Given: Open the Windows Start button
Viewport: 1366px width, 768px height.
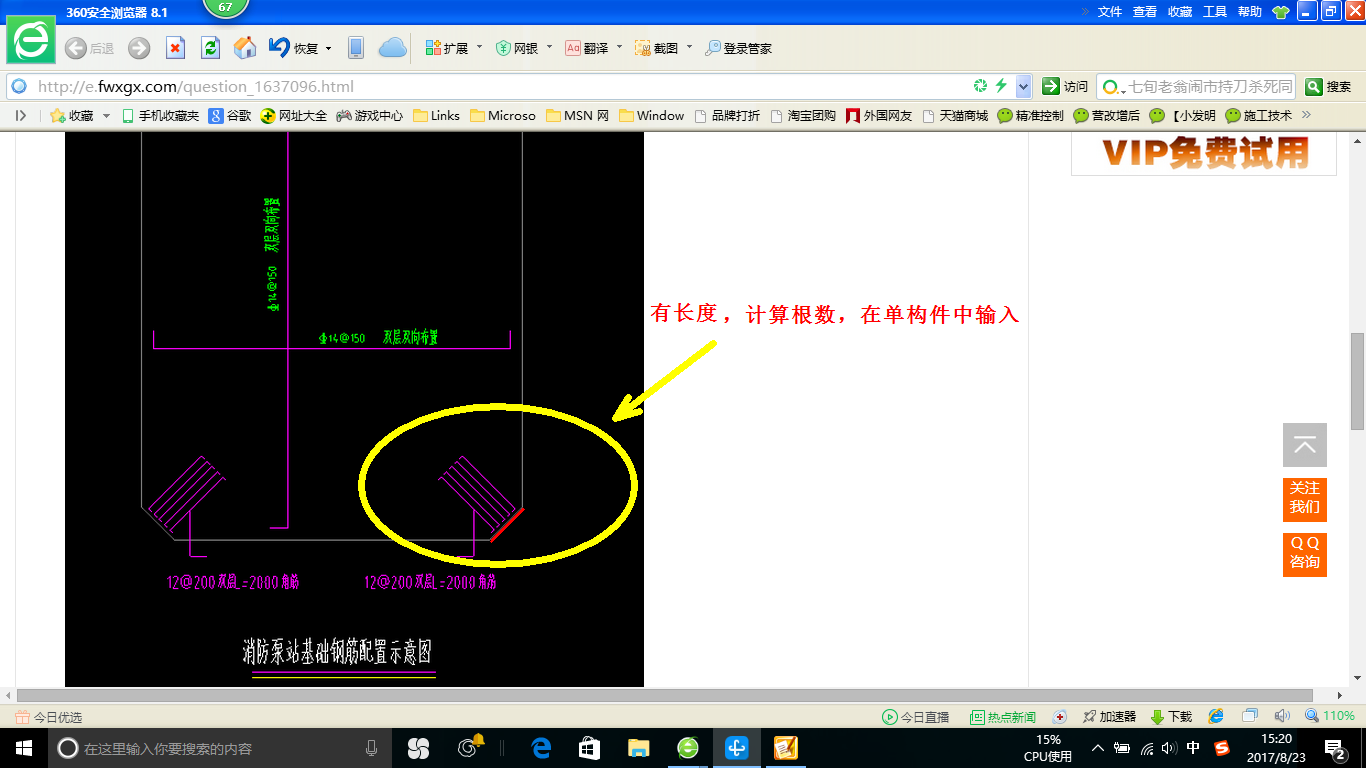Looking at the screenshot, I should 23,747.
